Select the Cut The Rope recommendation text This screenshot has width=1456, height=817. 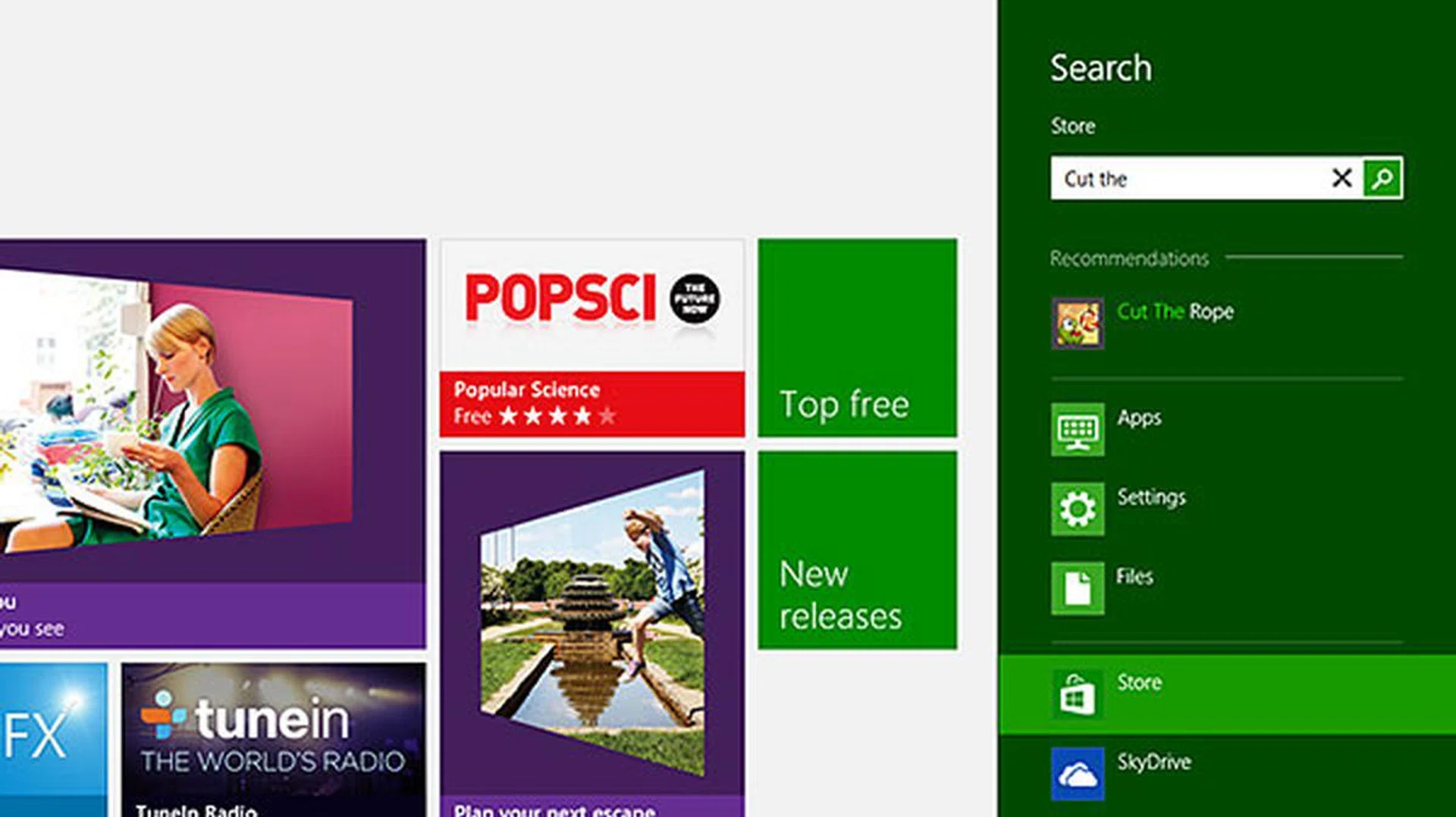(x=1175, y=311)
